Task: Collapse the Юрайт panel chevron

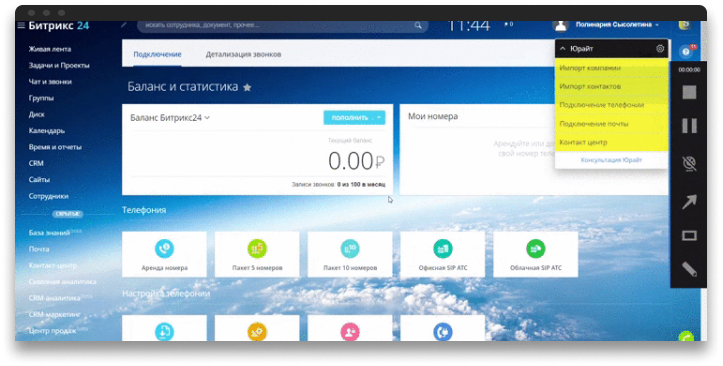Action: [562, 48]
